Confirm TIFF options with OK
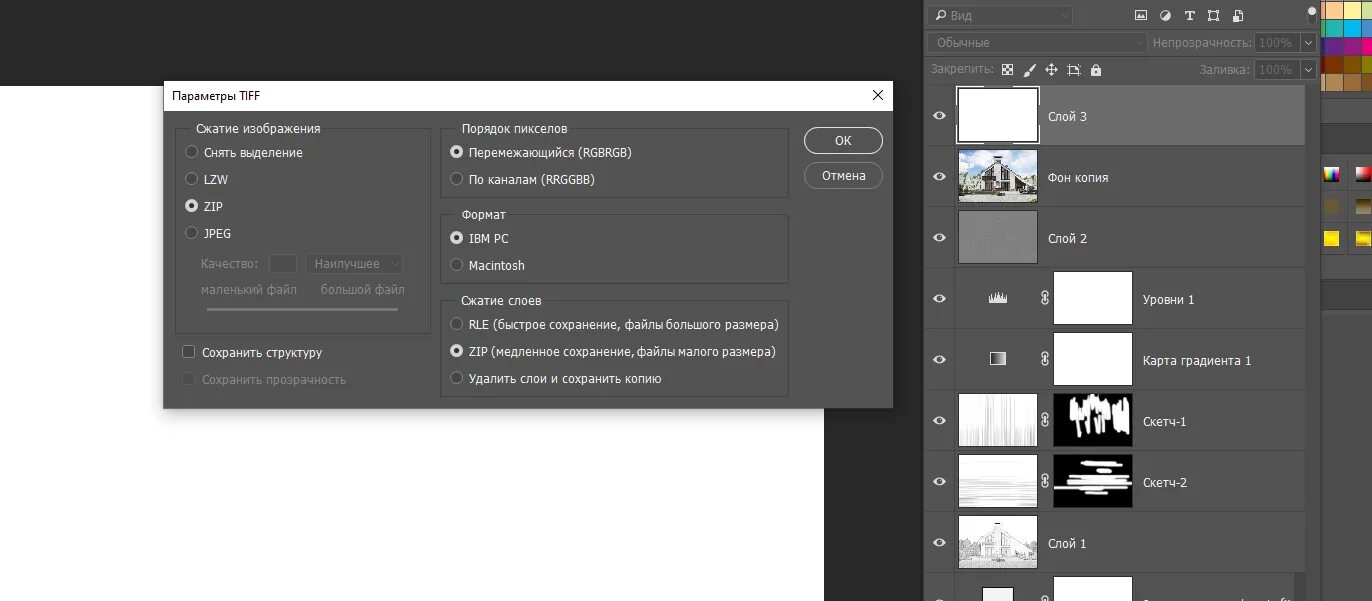This screenshot has height=601, width=1372. (843, 140)
